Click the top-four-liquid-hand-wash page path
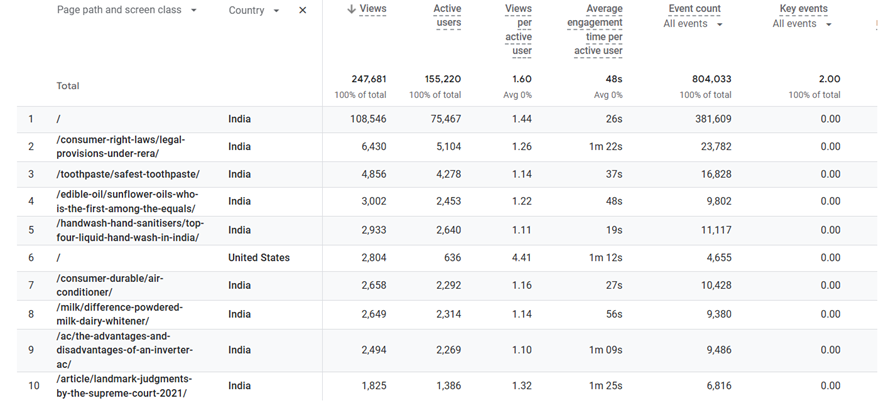Viewport: 893px width, 403px height. [130, 229]
